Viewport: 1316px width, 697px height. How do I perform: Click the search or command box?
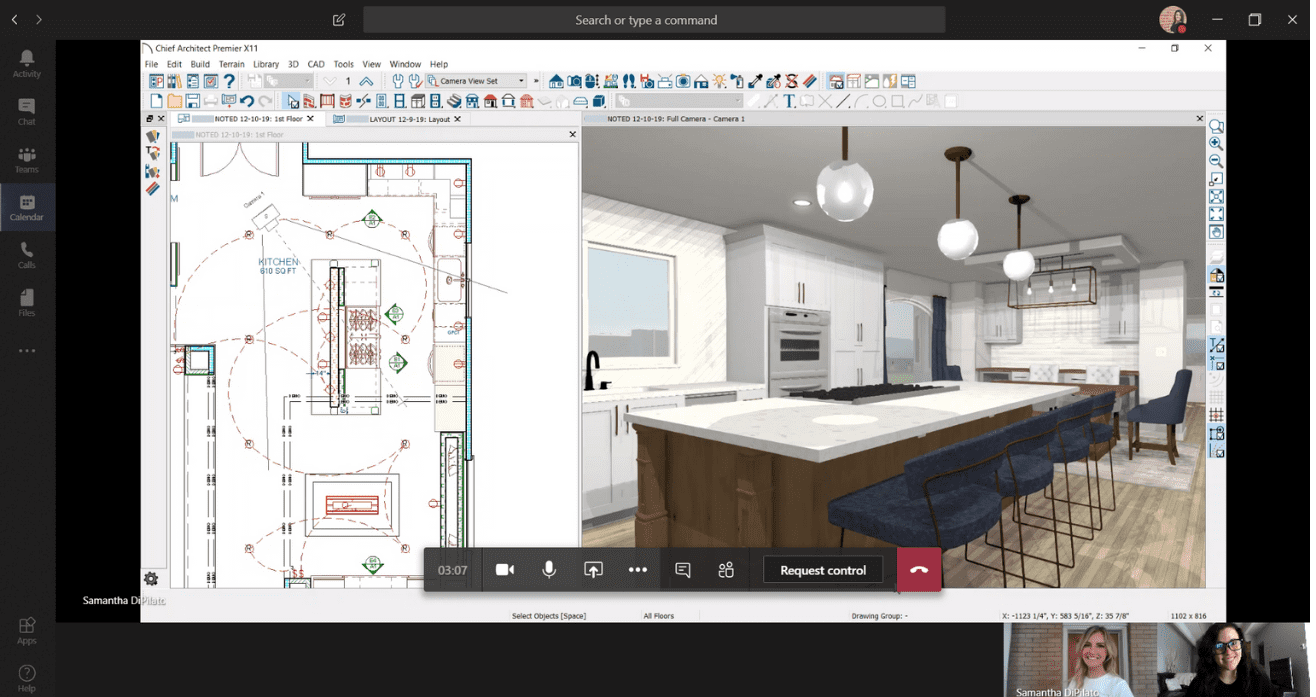(x=654, y=20)
